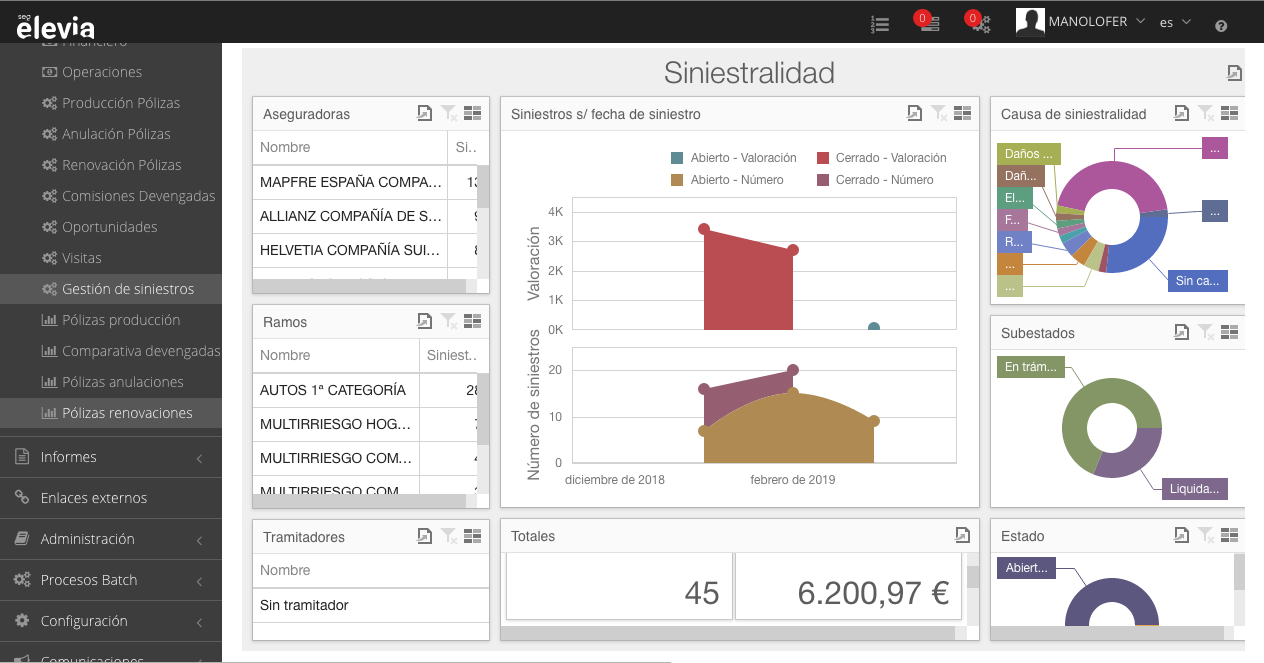This screenshot has width=1264, height=663.
Task: Expand the Procesos Batch sidebar section
Action: click(x=111, y=580)
